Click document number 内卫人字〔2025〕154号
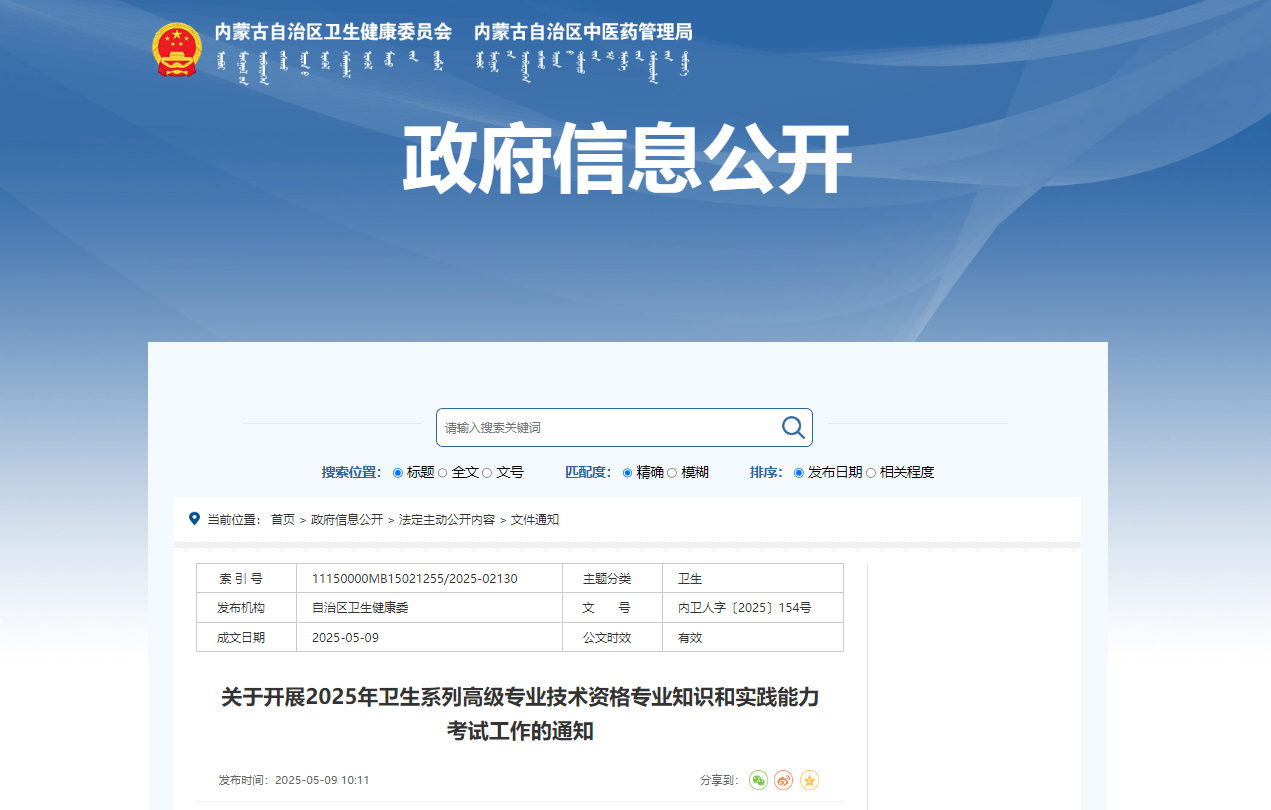1271x810 pixels. tap(745, 608)
